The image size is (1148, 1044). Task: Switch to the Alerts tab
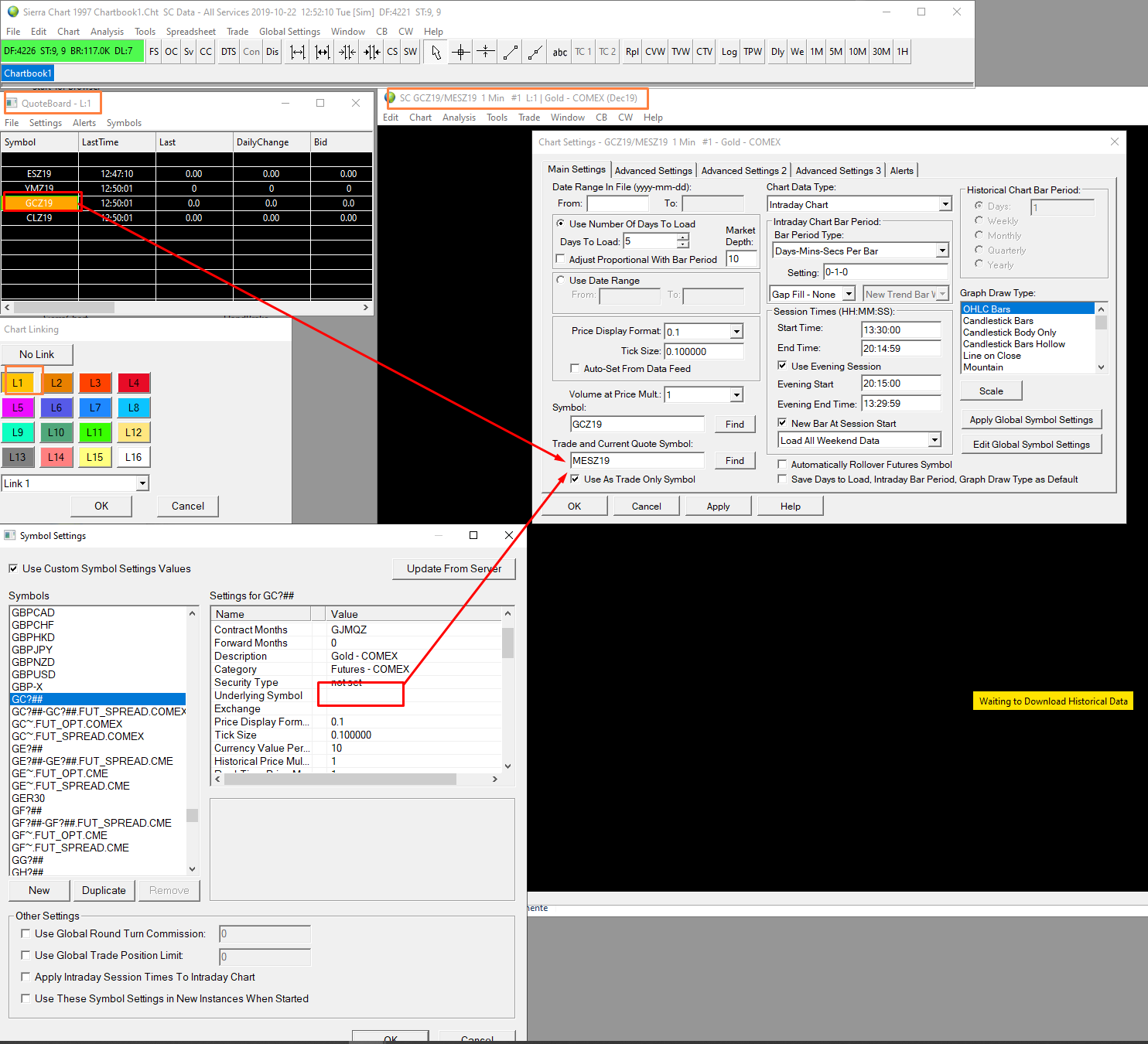pos(901,171)
